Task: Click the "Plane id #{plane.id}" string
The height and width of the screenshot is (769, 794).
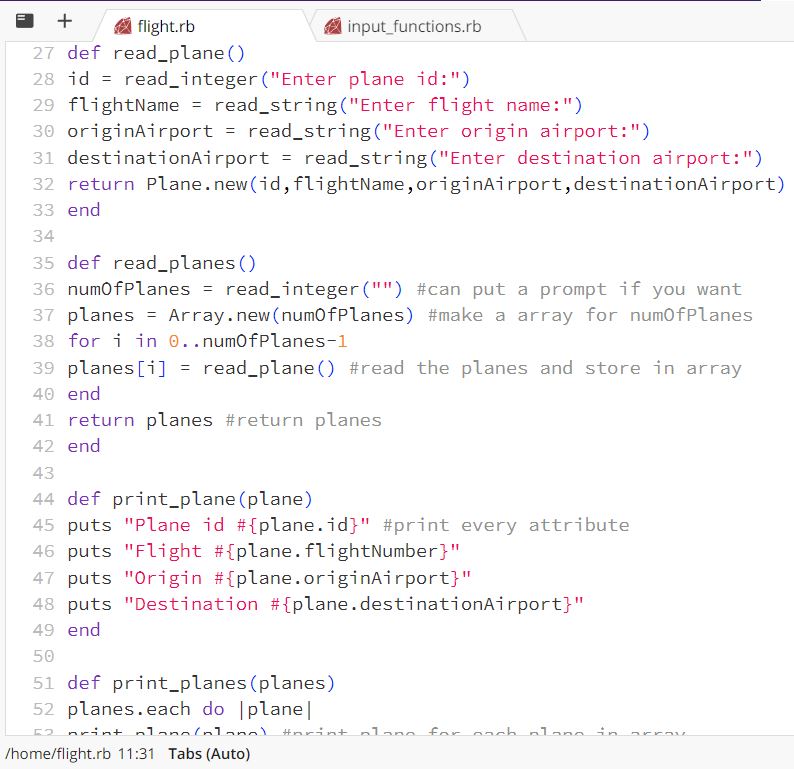Action: (x=247, y=525)
